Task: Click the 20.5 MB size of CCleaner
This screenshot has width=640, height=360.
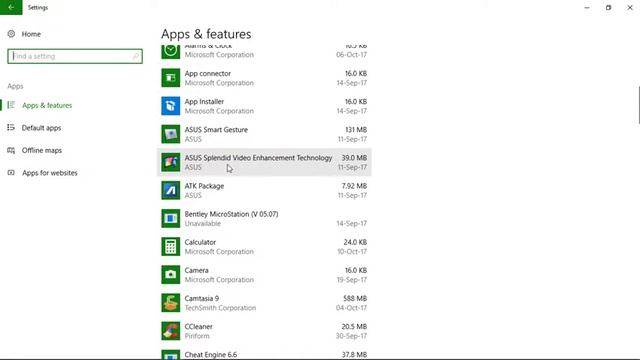Action: [x=354, y=327]
